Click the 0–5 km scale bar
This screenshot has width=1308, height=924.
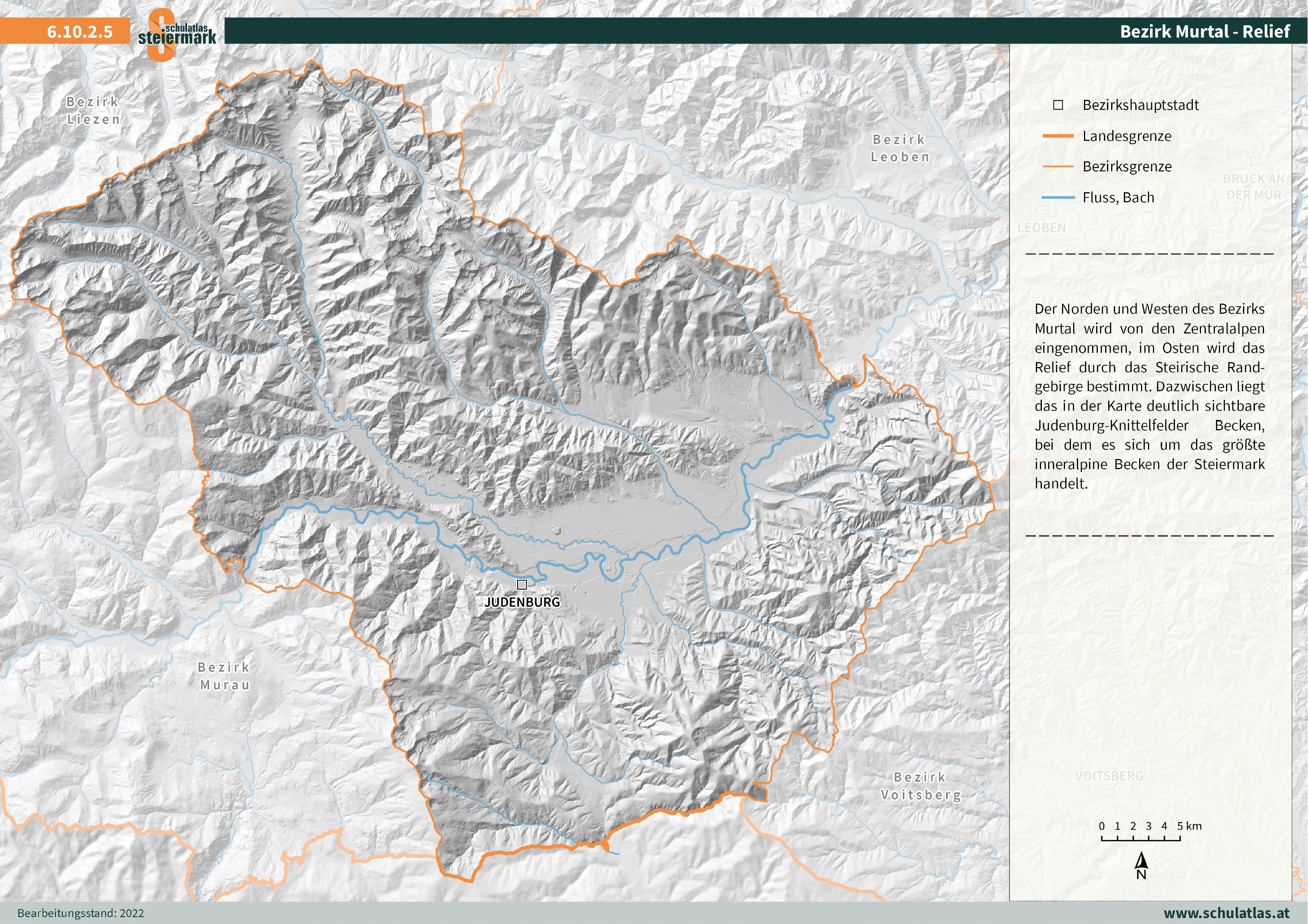[1141, 838]
